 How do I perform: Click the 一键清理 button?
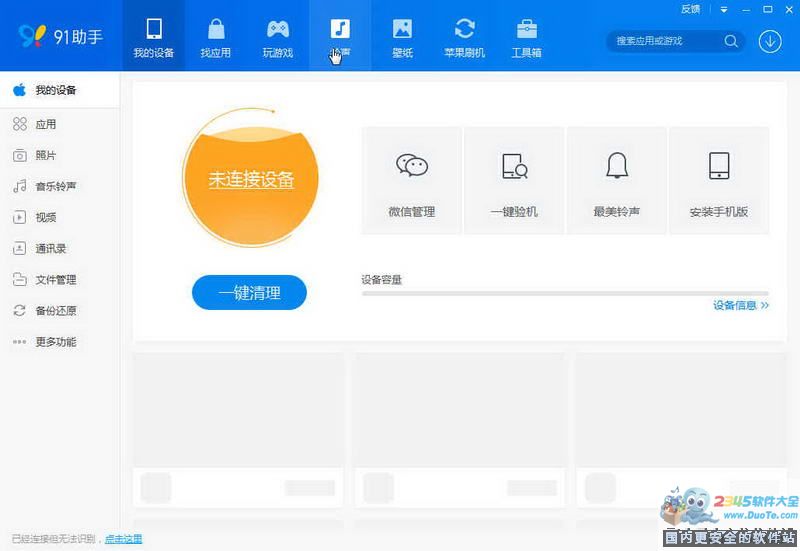[x=249, y=292]
